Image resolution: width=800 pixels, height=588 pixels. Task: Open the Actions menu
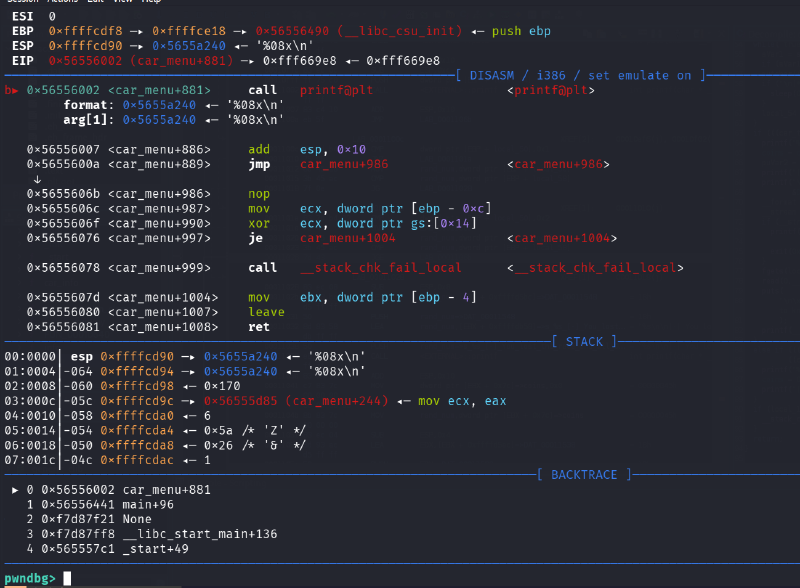pyautogui.click(x=60, y=2)
